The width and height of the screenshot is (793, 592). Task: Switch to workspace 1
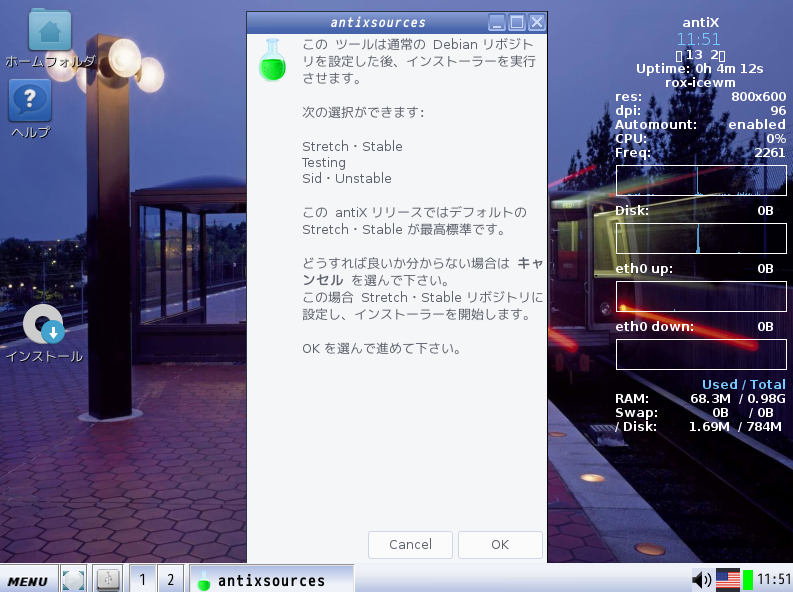coord(143,579)
